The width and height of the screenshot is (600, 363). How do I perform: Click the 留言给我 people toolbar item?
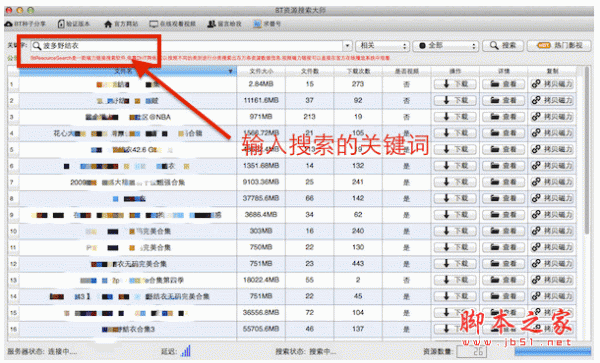pyautogui.click(x=224, y=24)
